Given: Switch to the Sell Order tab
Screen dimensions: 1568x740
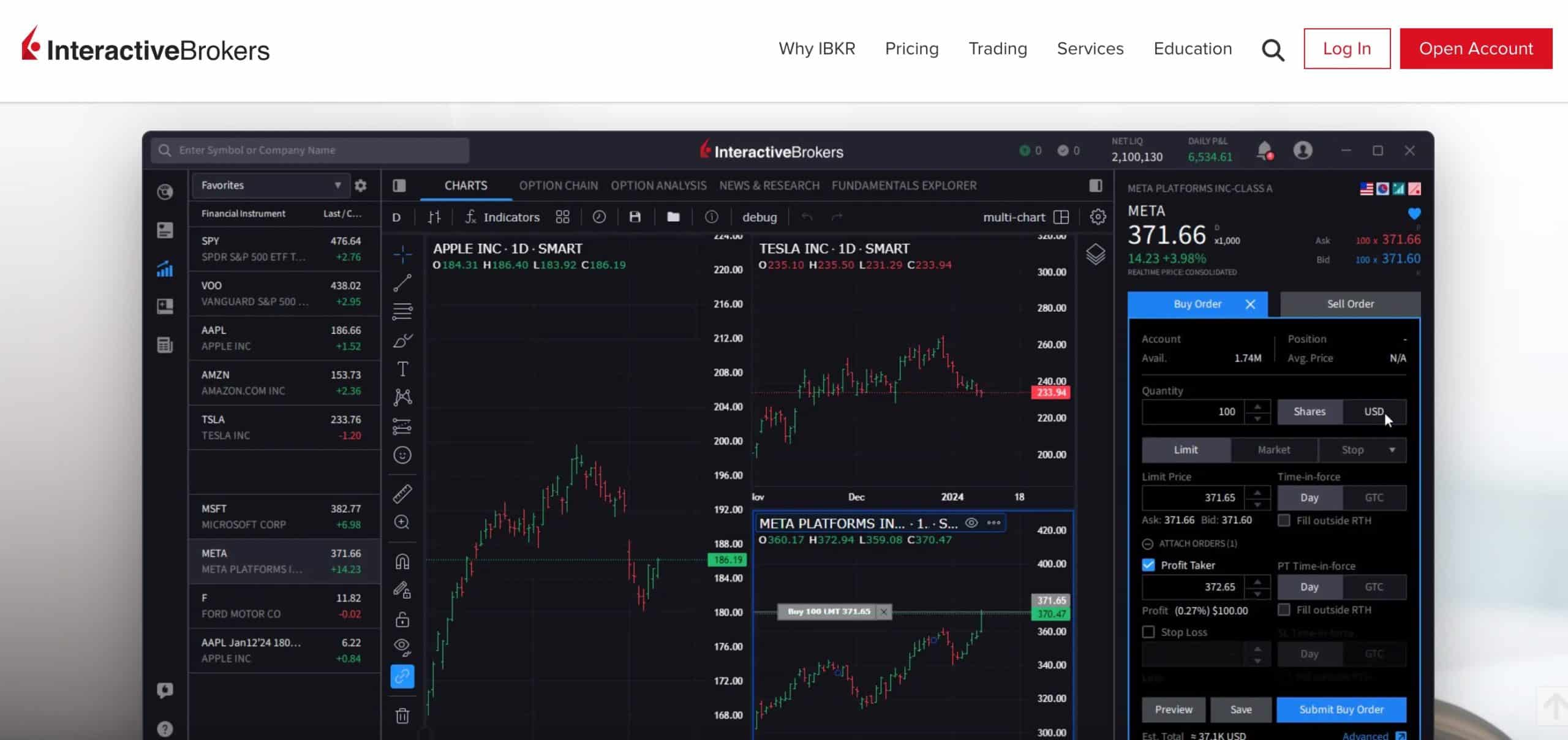Looking at the screenshot, I should [x=1350, y=304].
